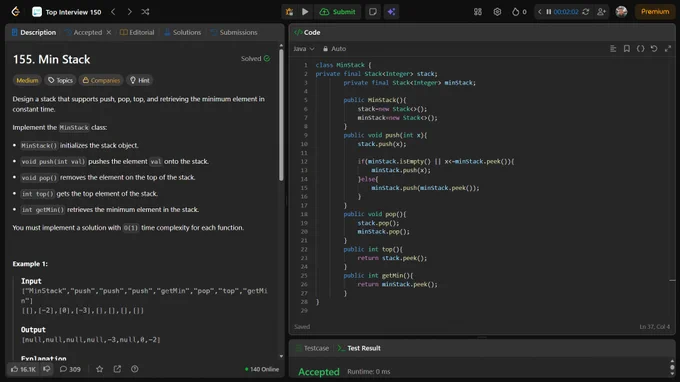Click the Code panel header
The height and width of the screenshot is (382, 680).
(x=307, y=33)
